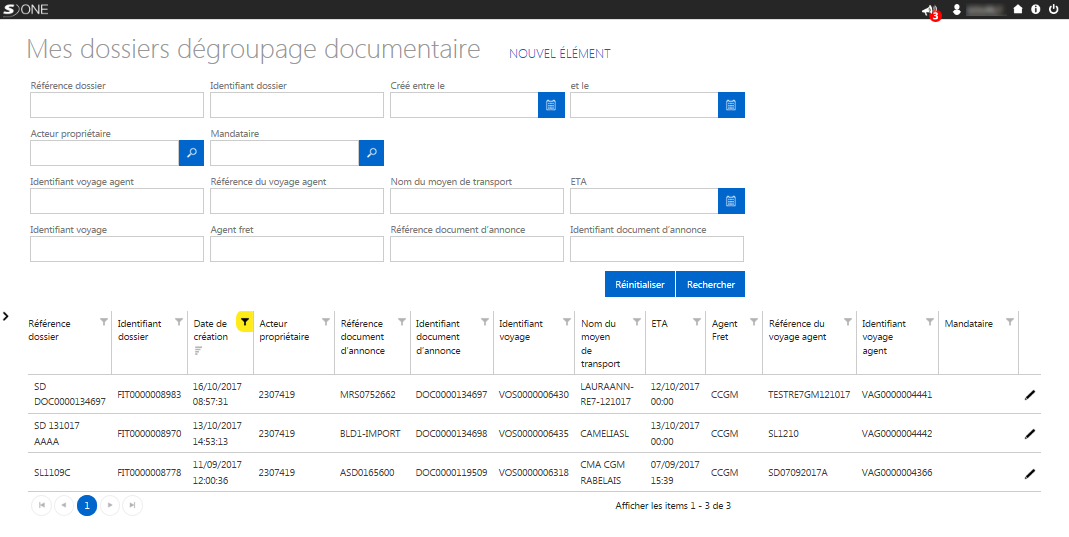1069x537 pixels.
Task: Filter Nom du moyen de transport column
Action: 637,322
